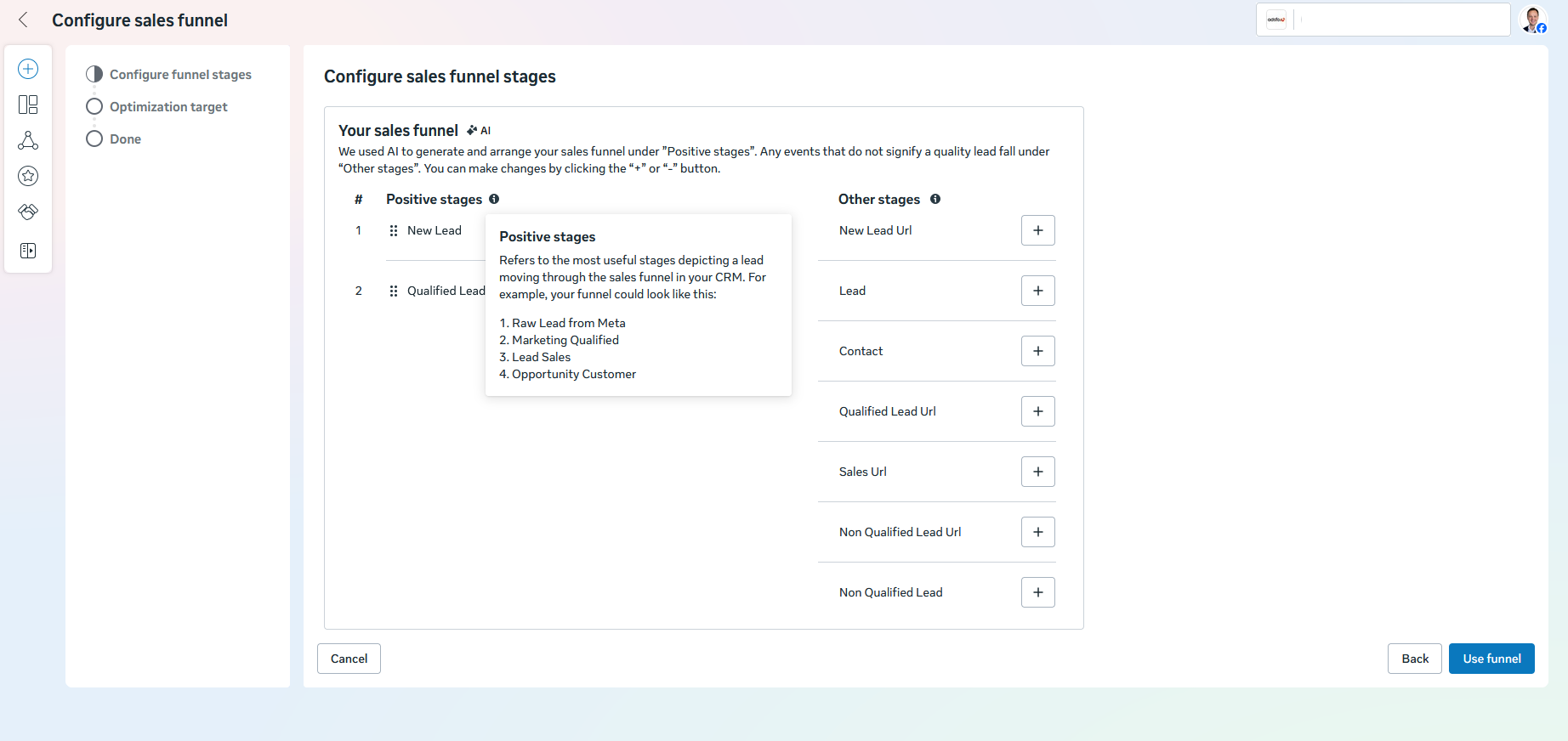
Task: Select the Configure funnel stages step
Action: (179, 75)
